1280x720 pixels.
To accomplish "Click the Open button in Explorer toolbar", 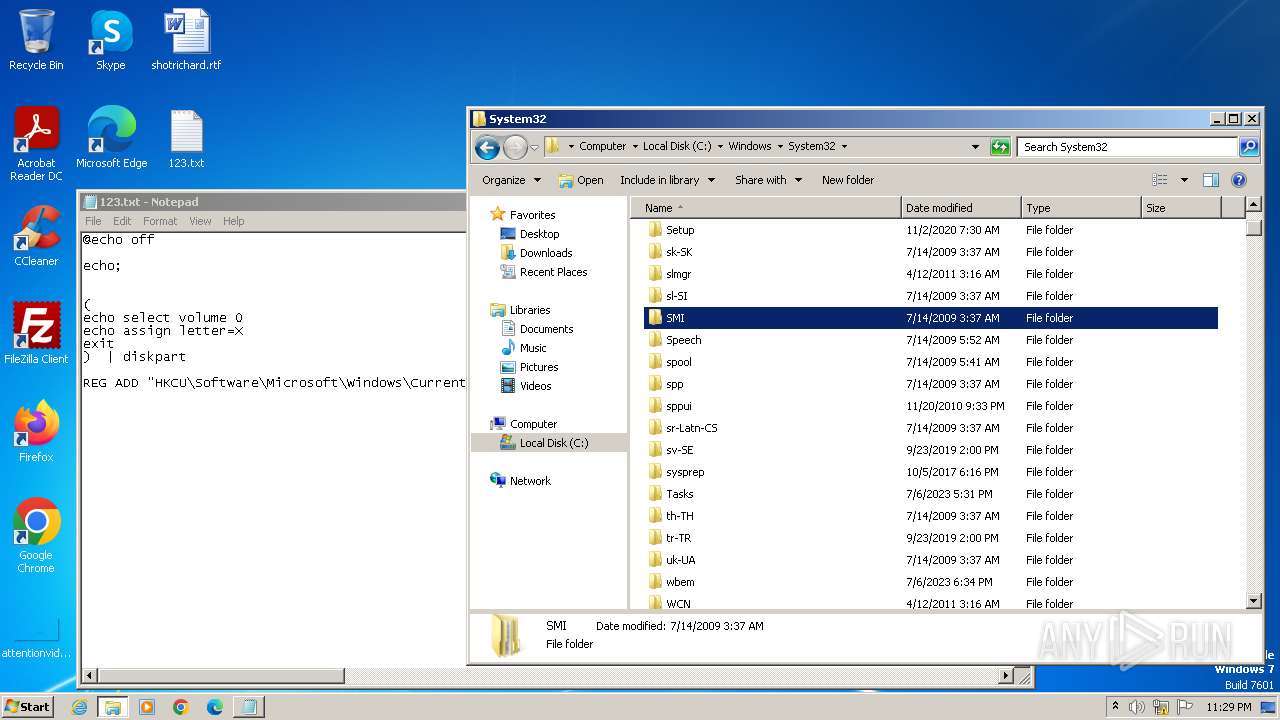I will tap(581, 180).
